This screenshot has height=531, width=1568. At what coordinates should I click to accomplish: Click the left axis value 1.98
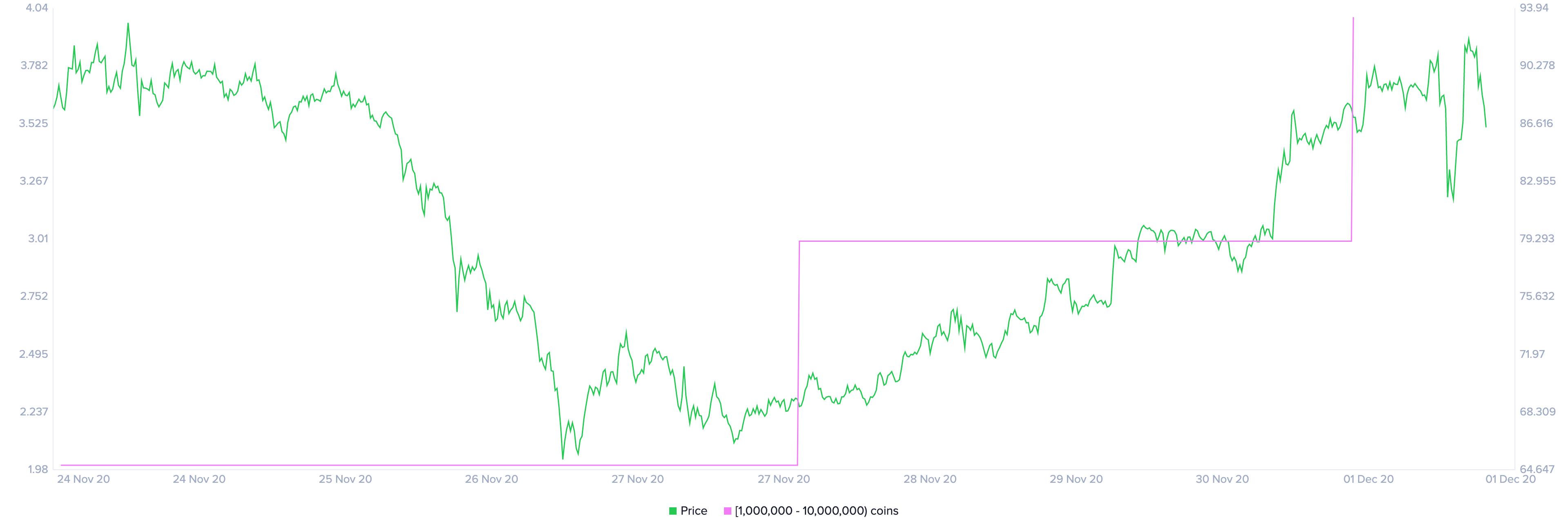[x=38, y=469]
